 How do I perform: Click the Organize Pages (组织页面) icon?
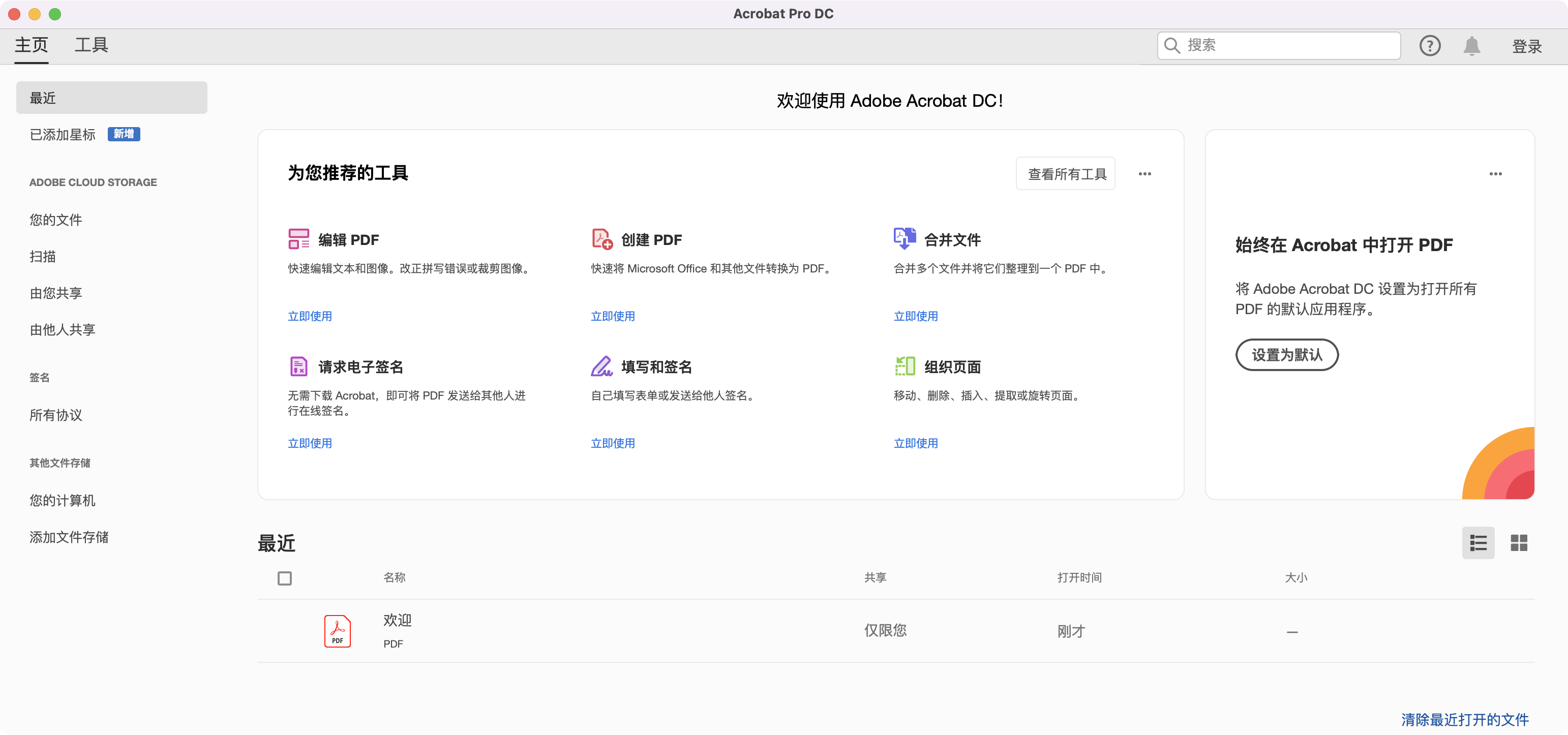(904, 366)
